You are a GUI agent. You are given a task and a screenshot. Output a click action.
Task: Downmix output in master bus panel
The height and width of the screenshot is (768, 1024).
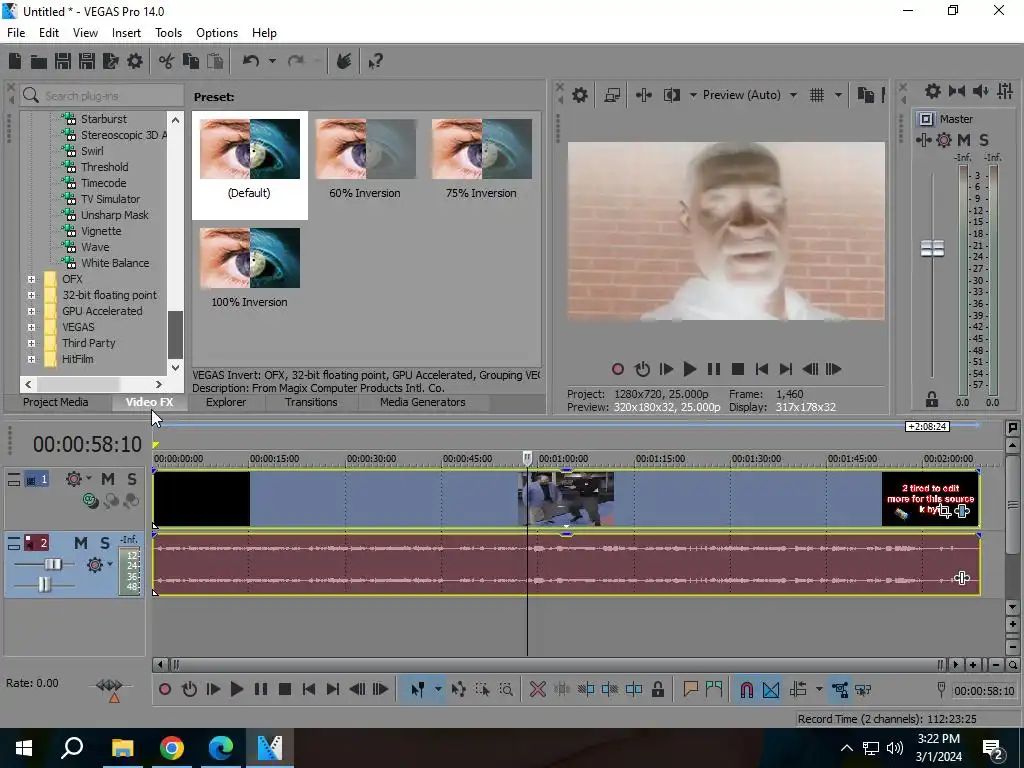coord(957,91)
